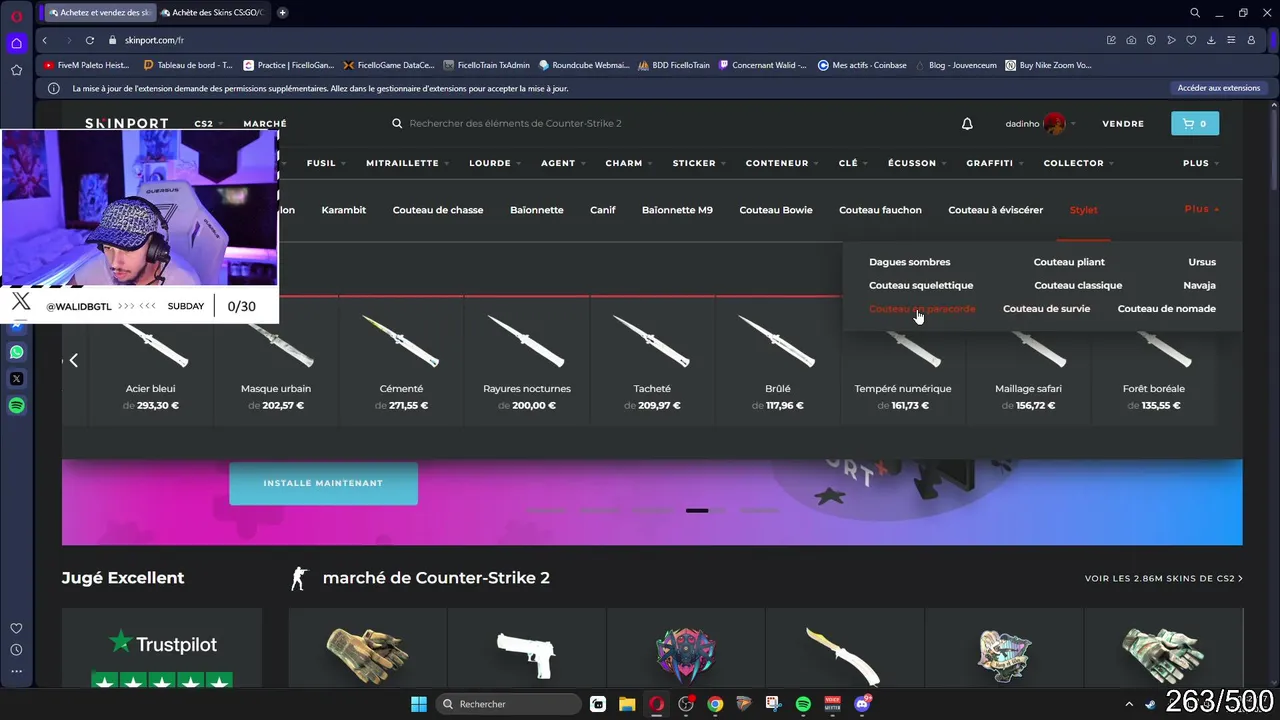Click the Skinport logo
The width and height of the screenshot is (1280, 720).
pyautogui.click(x=127, y=124)
